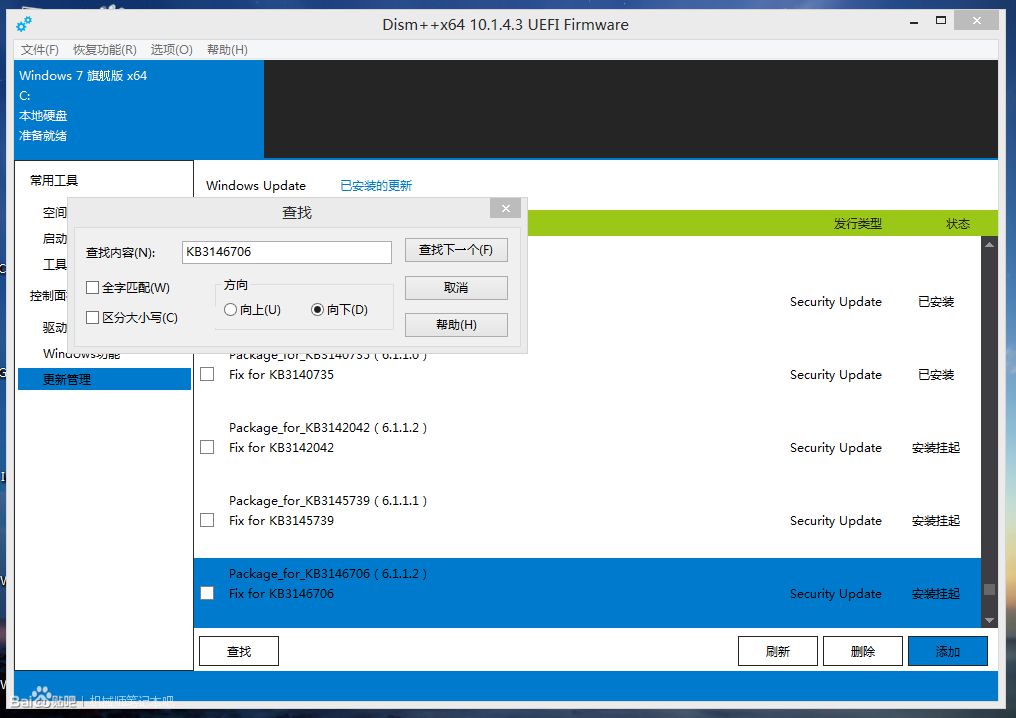This screenshot has width=1016, height=718.
Task: Select the Package_for_KB3146706 ( 6.1.1.2 ) row text
Action: coord(328,574)
